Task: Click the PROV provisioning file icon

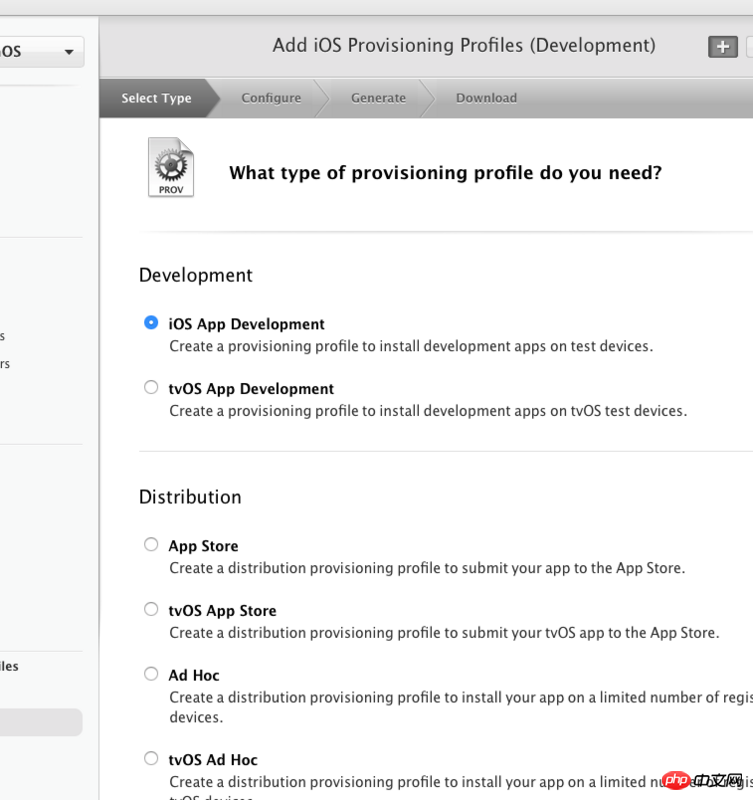Action: [x=170, y=167]
